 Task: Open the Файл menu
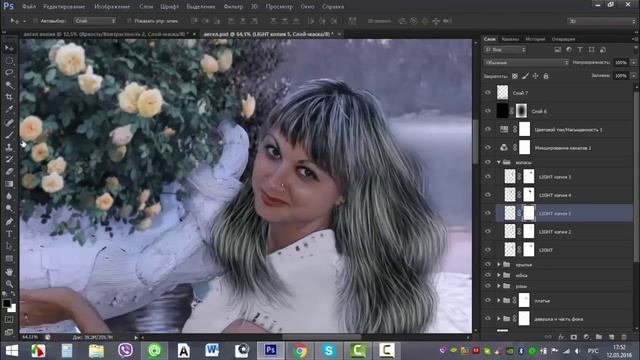[29, 7]
